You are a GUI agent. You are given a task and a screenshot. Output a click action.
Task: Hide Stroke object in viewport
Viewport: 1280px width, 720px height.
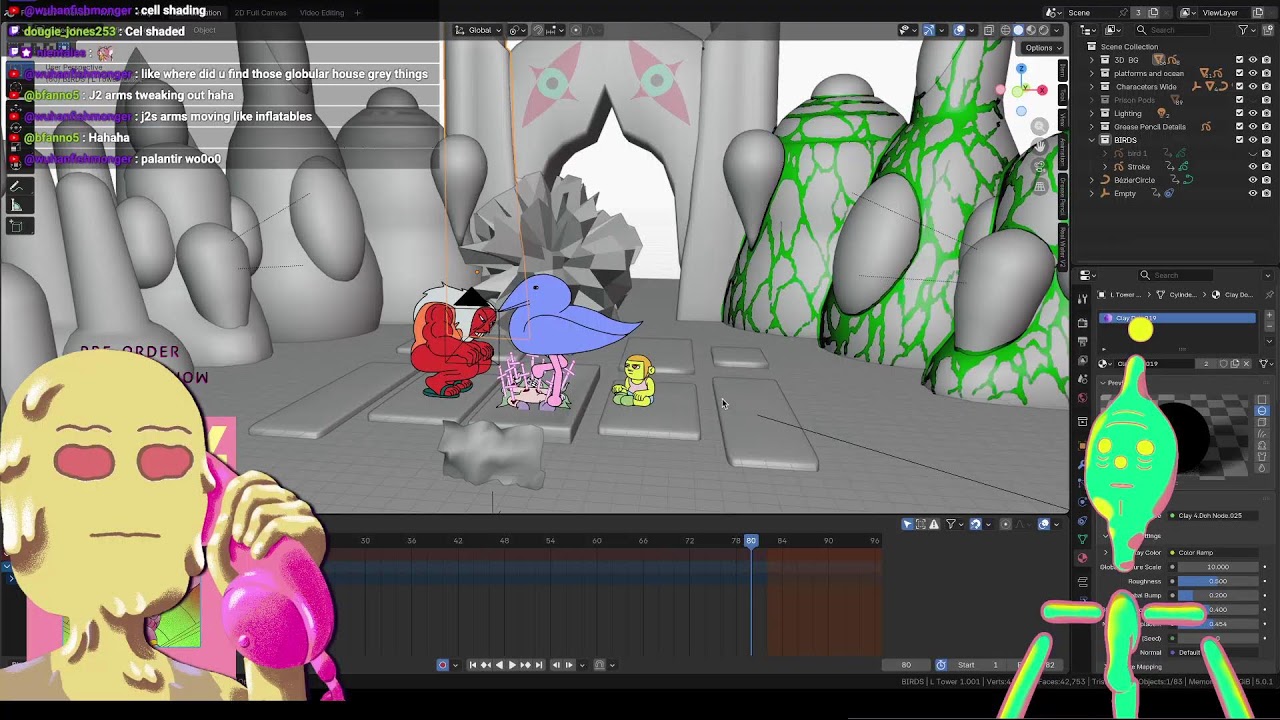click(1253, 167)
